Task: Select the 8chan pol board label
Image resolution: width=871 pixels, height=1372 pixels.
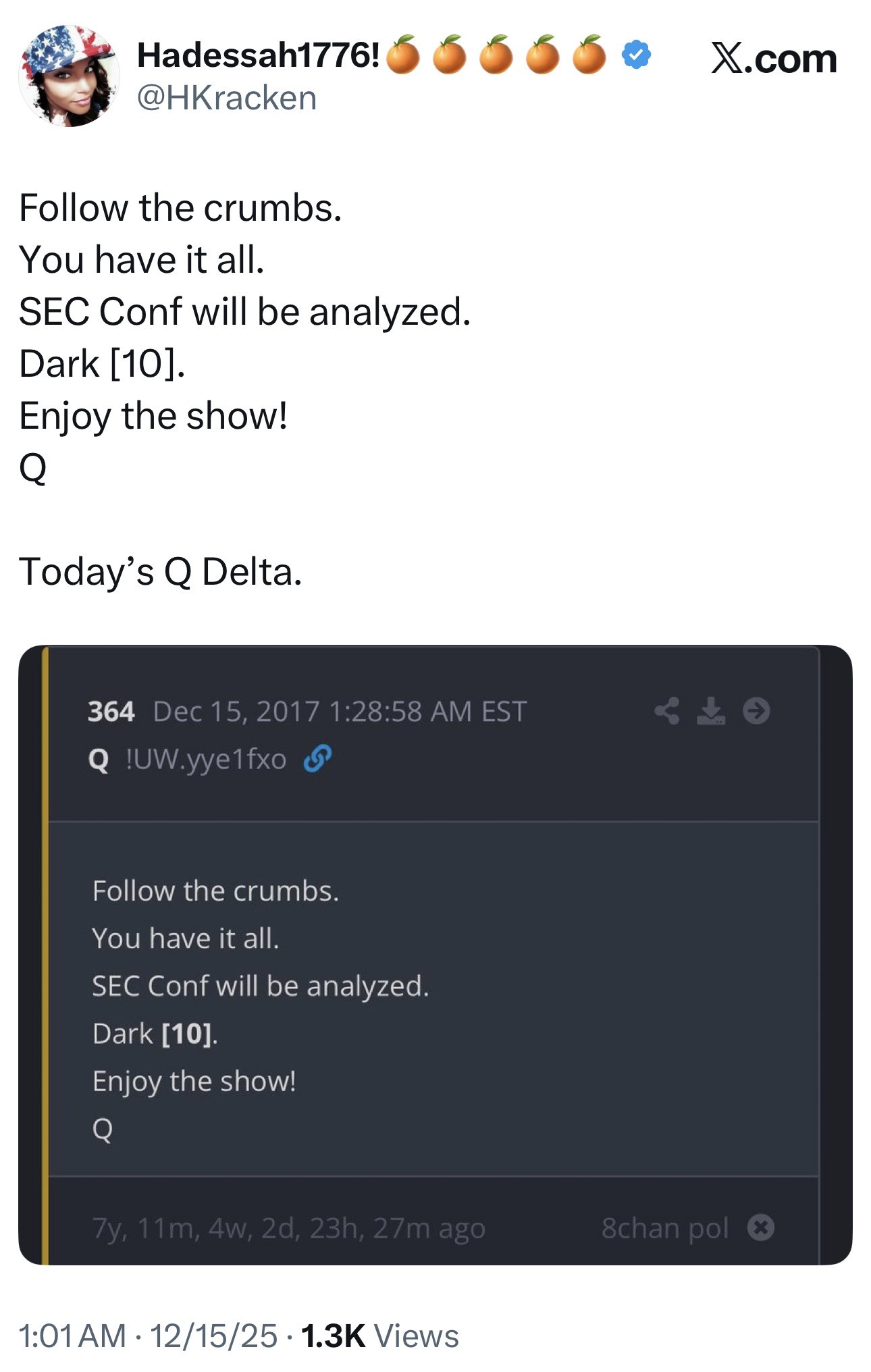Action: click(x=665, y=1228)
